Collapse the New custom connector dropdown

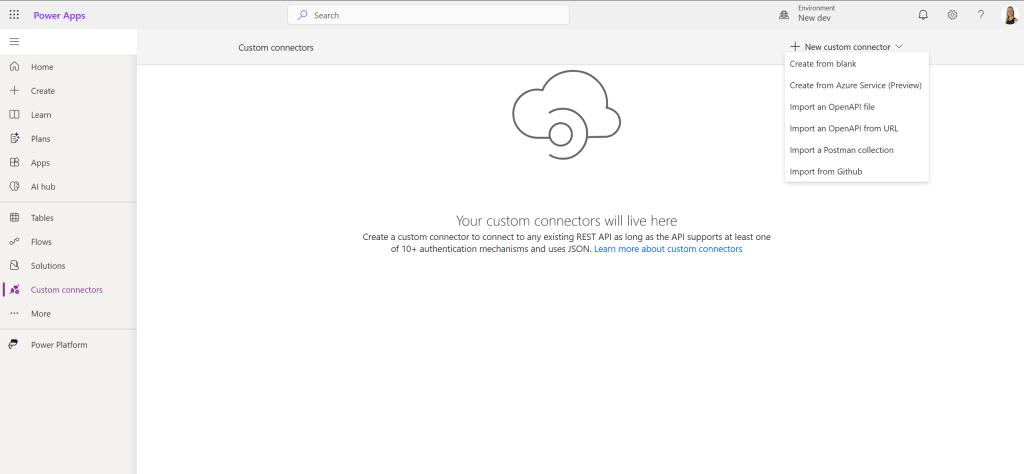click(846, 47)
